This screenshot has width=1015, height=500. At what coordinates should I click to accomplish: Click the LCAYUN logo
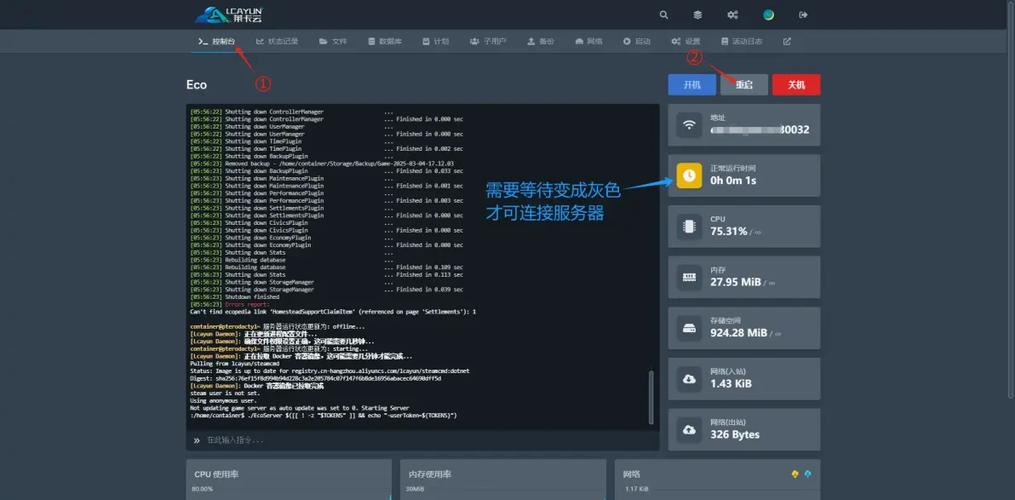pyautogui.click(x=229, y=15)
